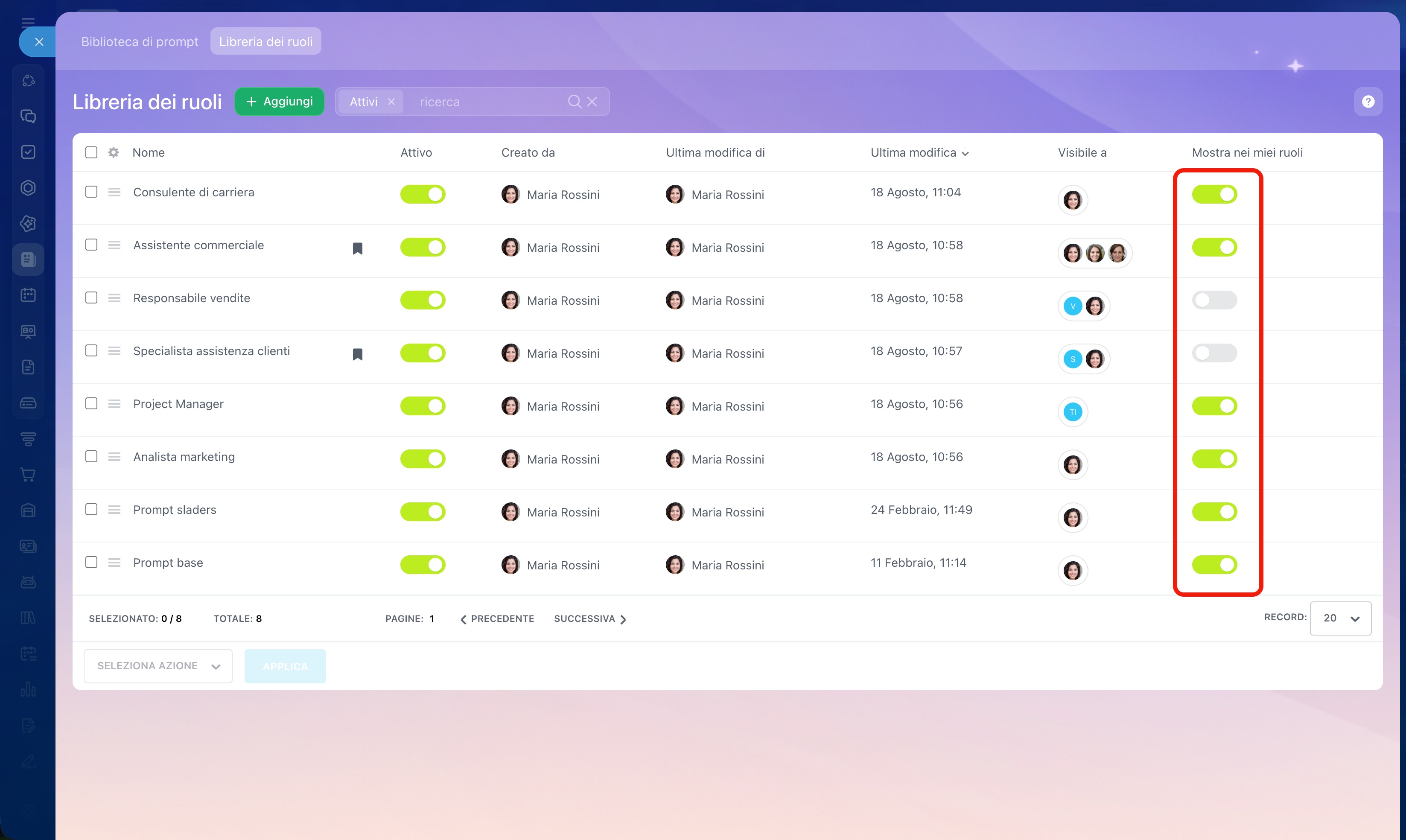
Task: Open the drive storage icon in the sidebar
Action: click(28, 403)
